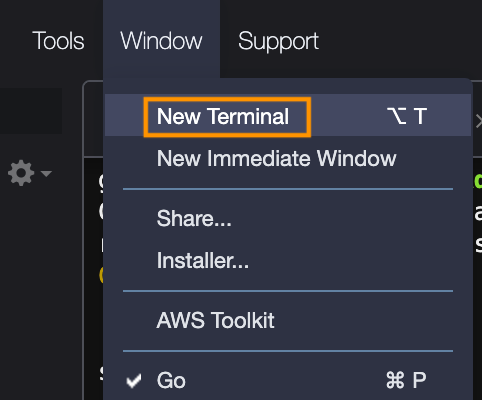Screen dimensions: 482x400
Task: Open the Support menu
Action: (x=278, y=41)
